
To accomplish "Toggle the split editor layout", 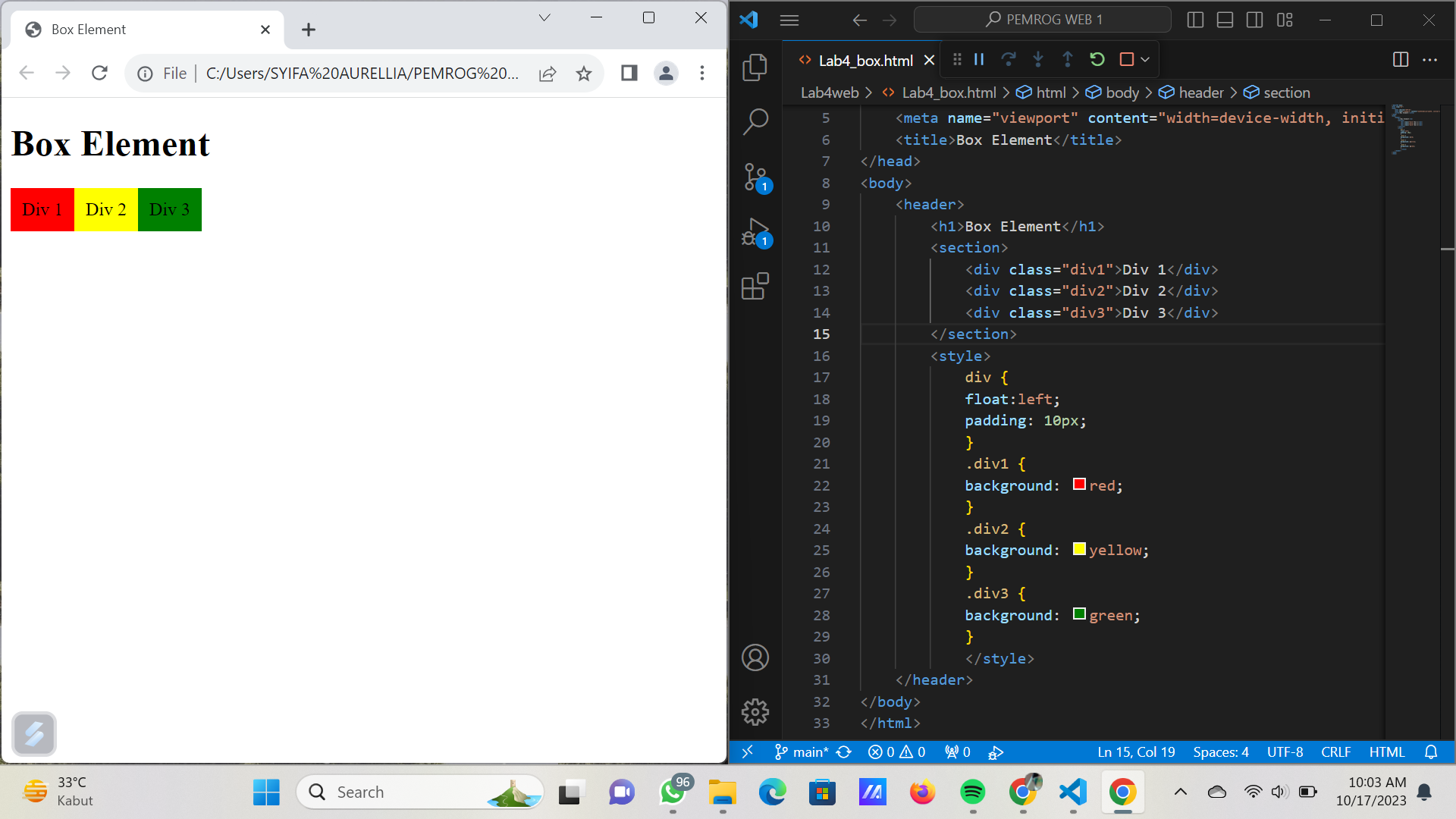I will click(1401, 60).
